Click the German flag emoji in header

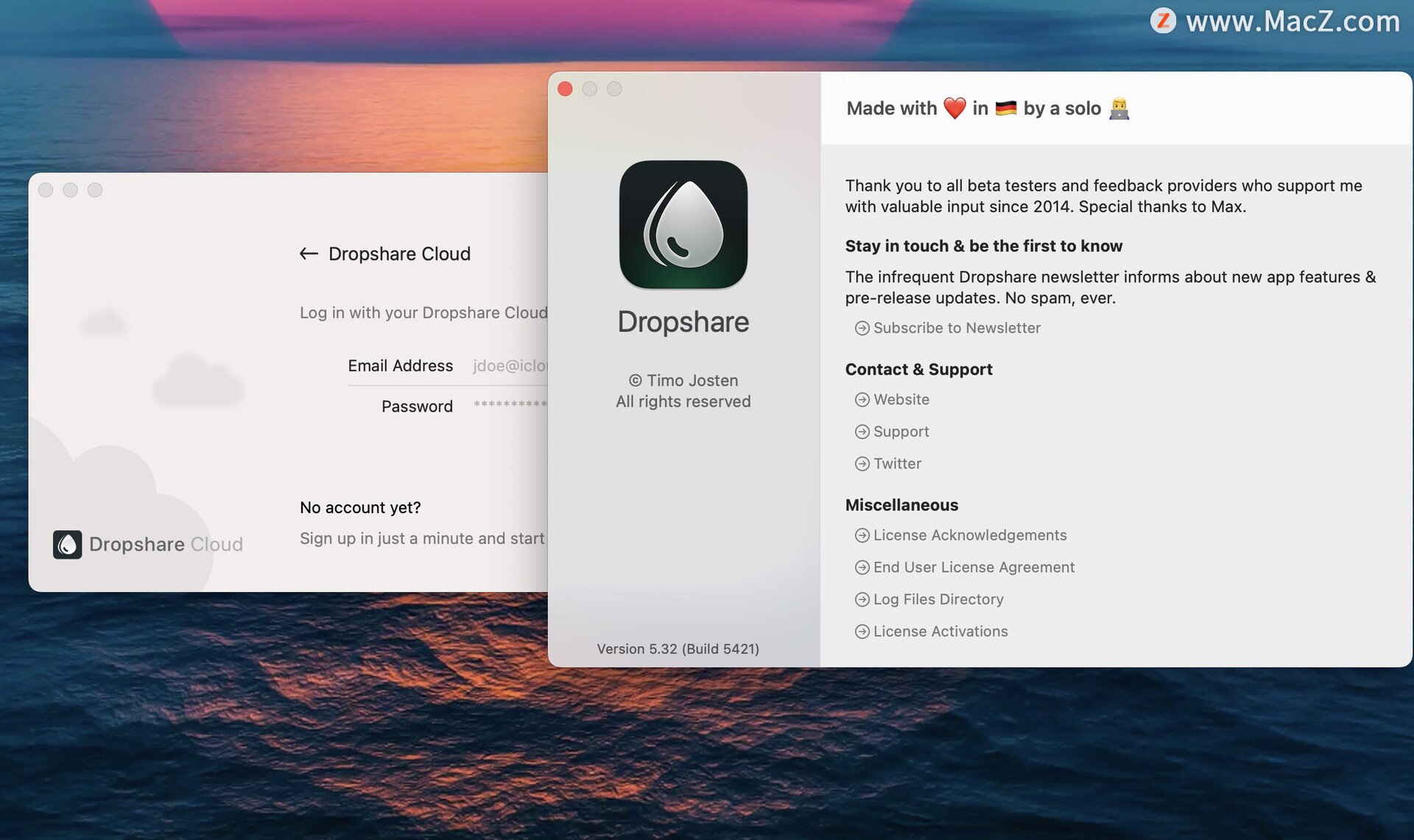click(1005, 108)
